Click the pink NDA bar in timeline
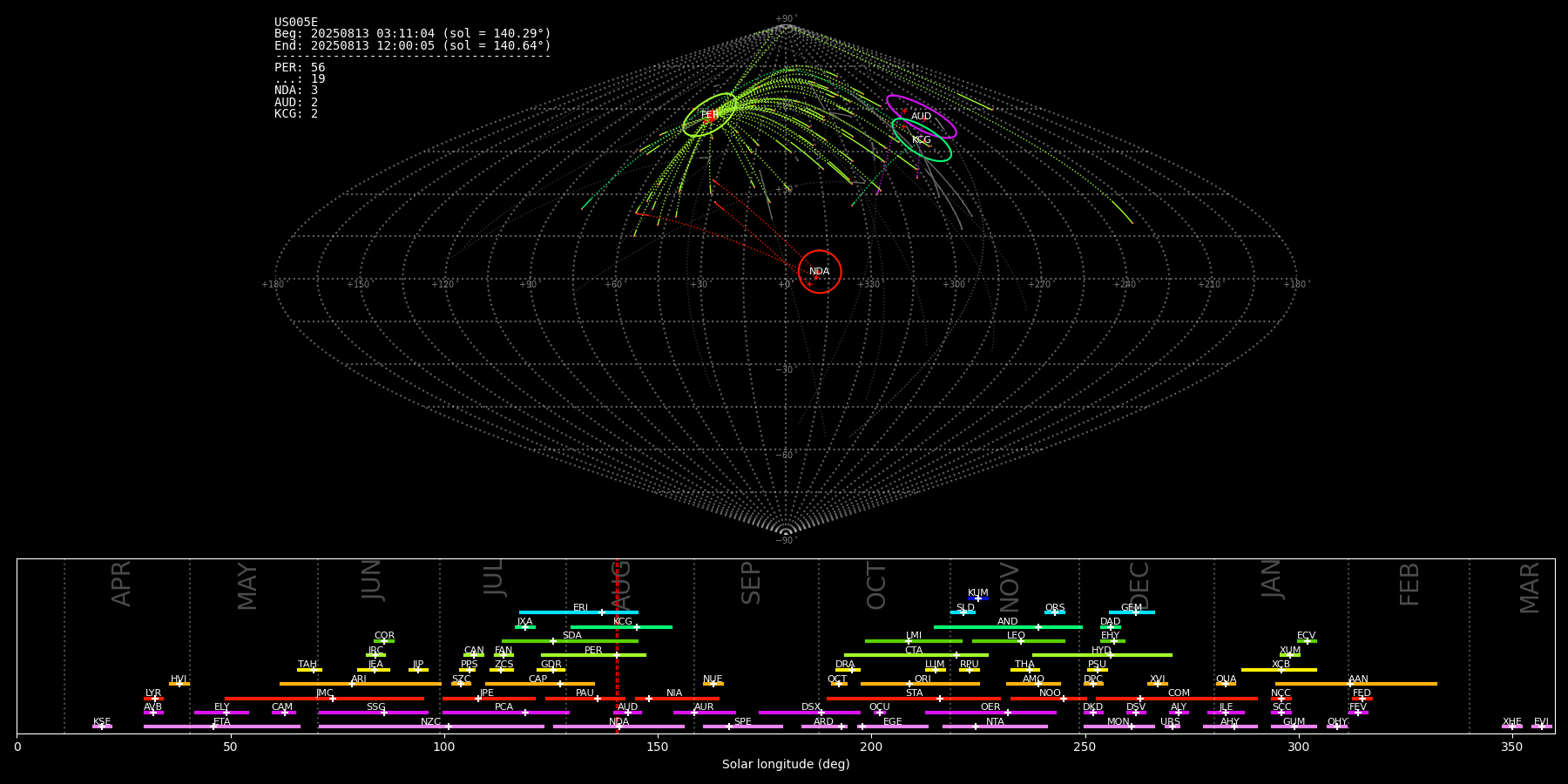This screenshot has height=784, width=1568. [x=618, y=727]
